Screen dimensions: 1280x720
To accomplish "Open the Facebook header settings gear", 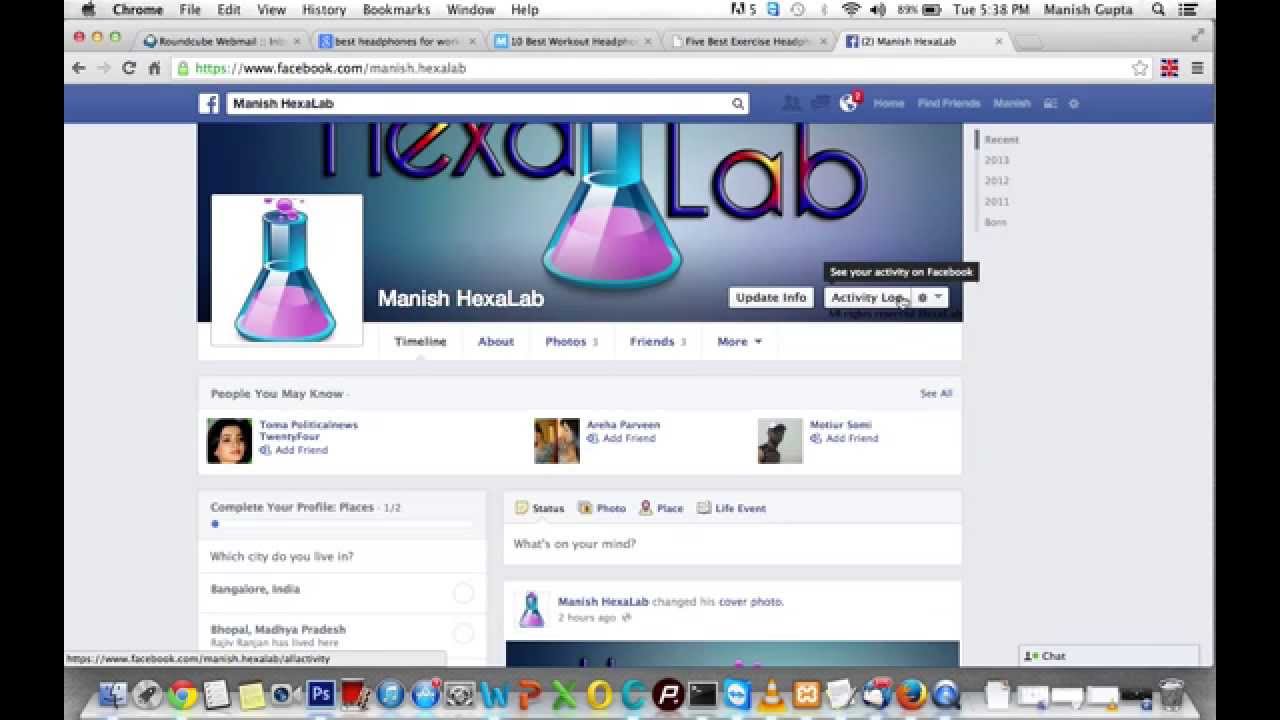I will 1074,103.
